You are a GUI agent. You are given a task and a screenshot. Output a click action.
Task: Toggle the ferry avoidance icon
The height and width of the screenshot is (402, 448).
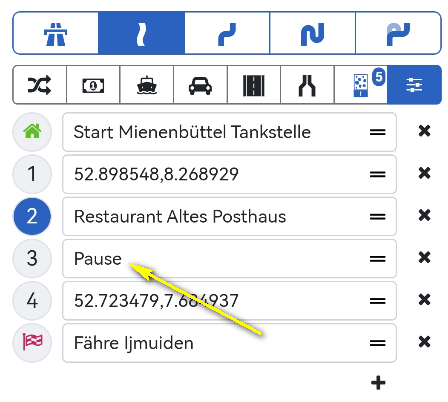click(x=147, y=85)
